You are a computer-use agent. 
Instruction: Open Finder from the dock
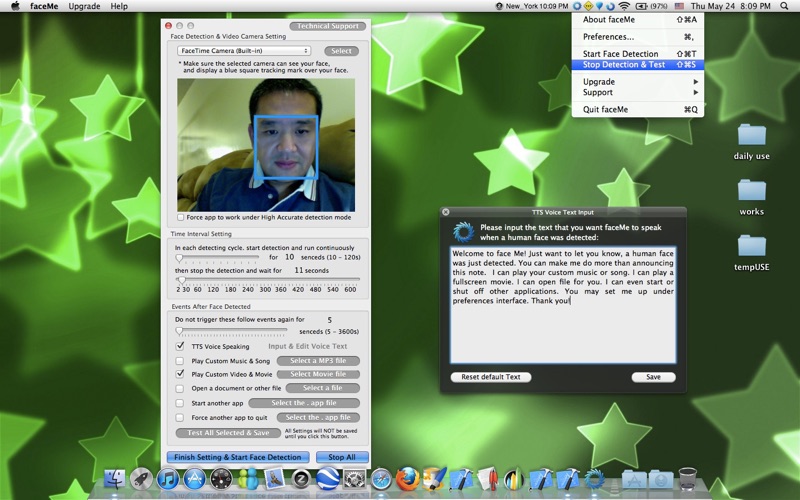tap(115, 479)
